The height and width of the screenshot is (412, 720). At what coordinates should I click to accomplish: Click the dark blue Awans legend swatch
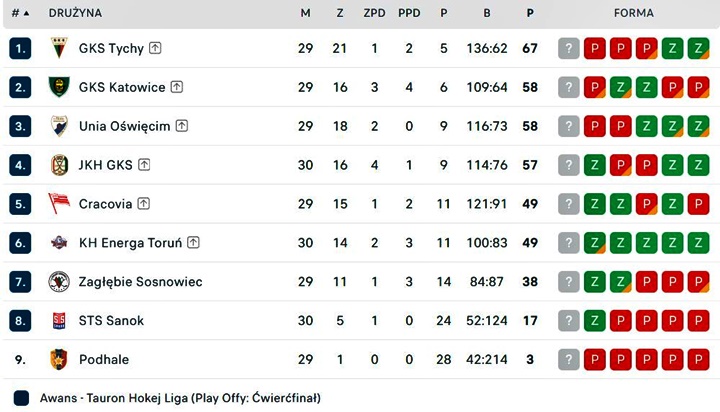pyautogui.click(x=22, y=397)
